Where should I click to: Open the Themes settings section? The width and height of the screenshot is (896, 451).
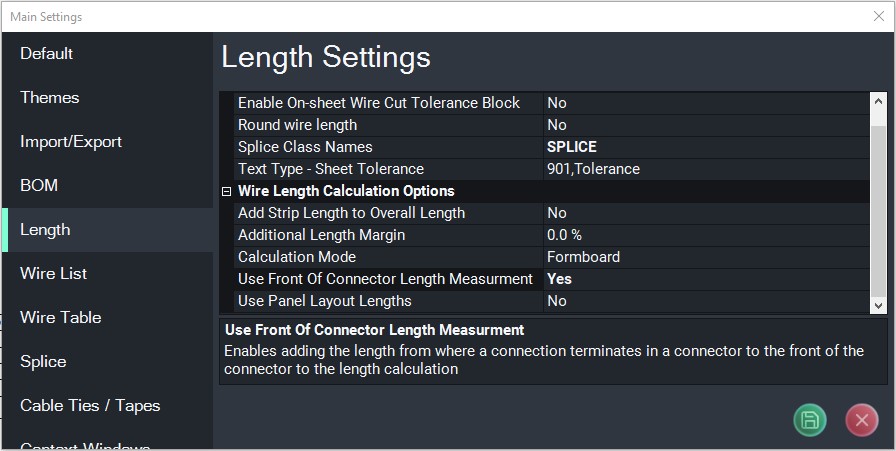(x=107, y=98)
